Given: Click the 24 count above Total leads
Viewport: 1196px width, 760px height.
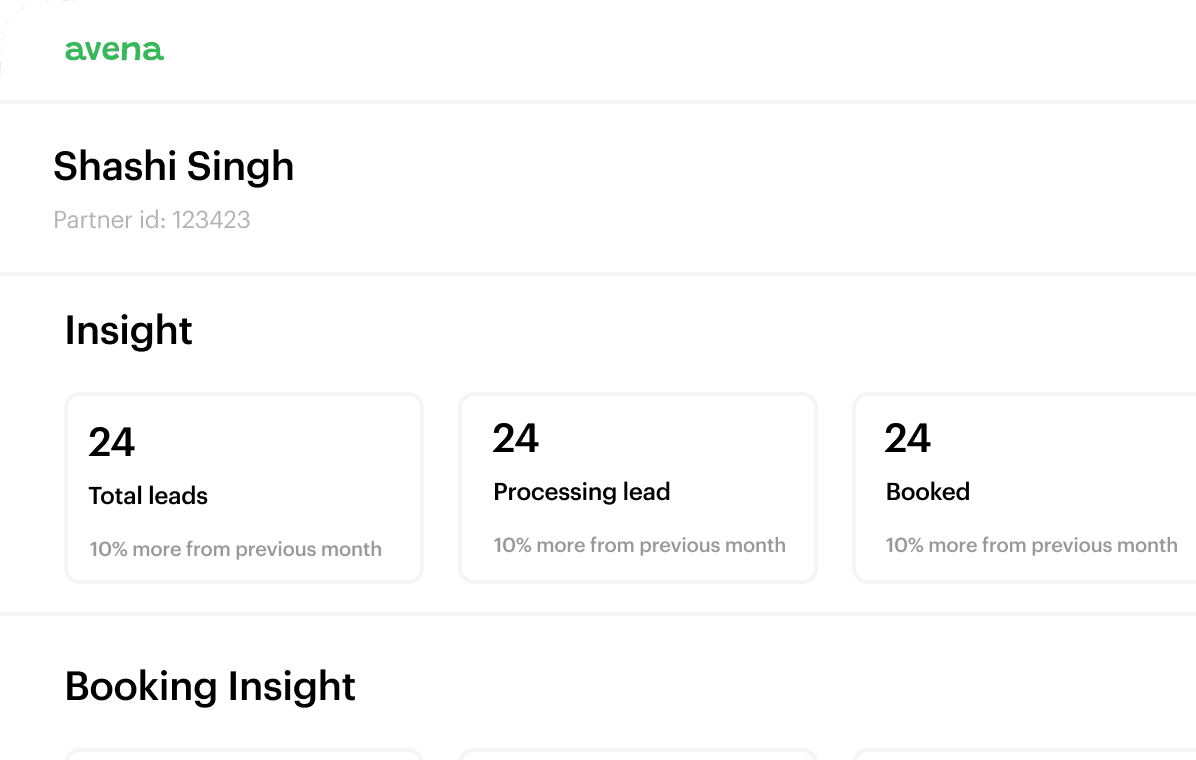Looking at the screenshot, I should coord(111,442).
